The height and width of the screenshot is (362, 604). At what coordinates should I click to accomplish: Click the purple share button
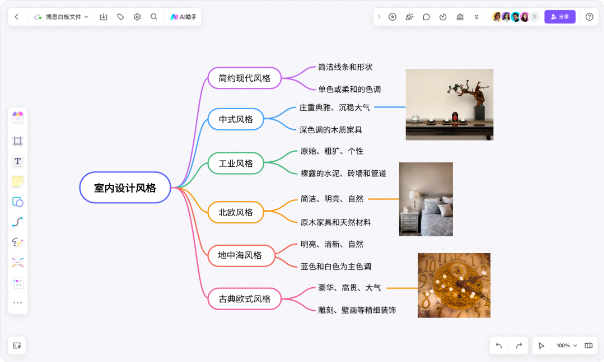(x=560, y=17)
